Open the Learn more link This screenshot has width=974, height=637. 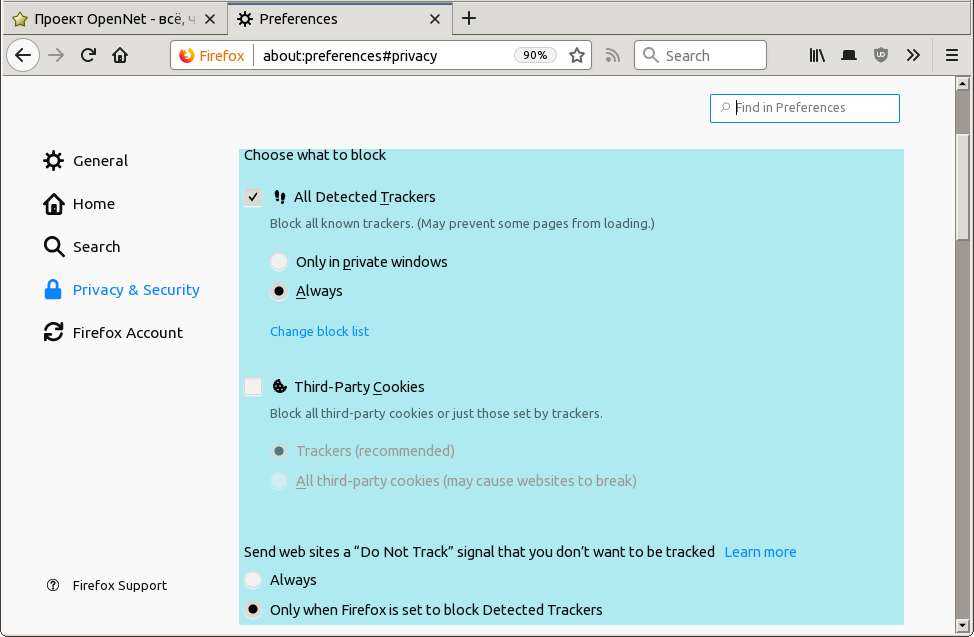click(x=760, y=552)
